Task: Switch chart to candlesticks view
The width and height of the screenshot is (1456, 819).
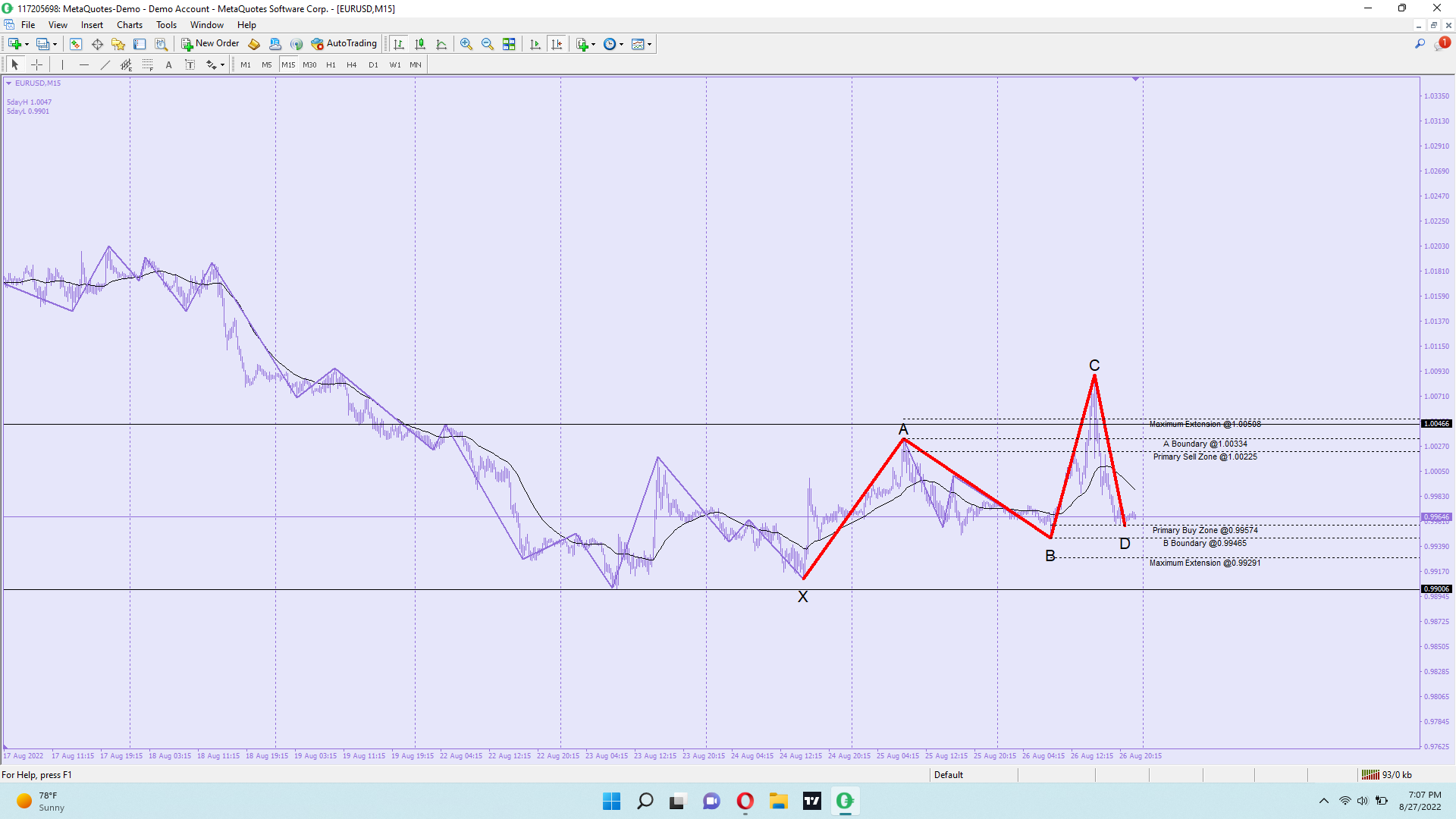Action: 420,44
